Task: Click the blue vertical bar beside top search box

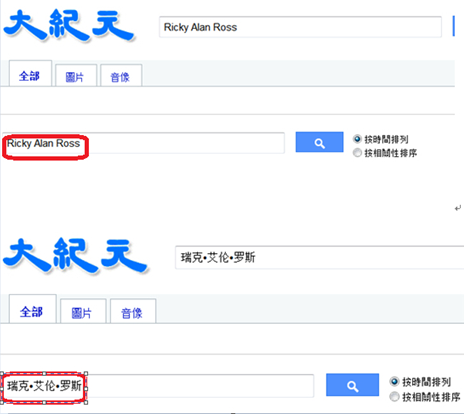Action: 453,26
